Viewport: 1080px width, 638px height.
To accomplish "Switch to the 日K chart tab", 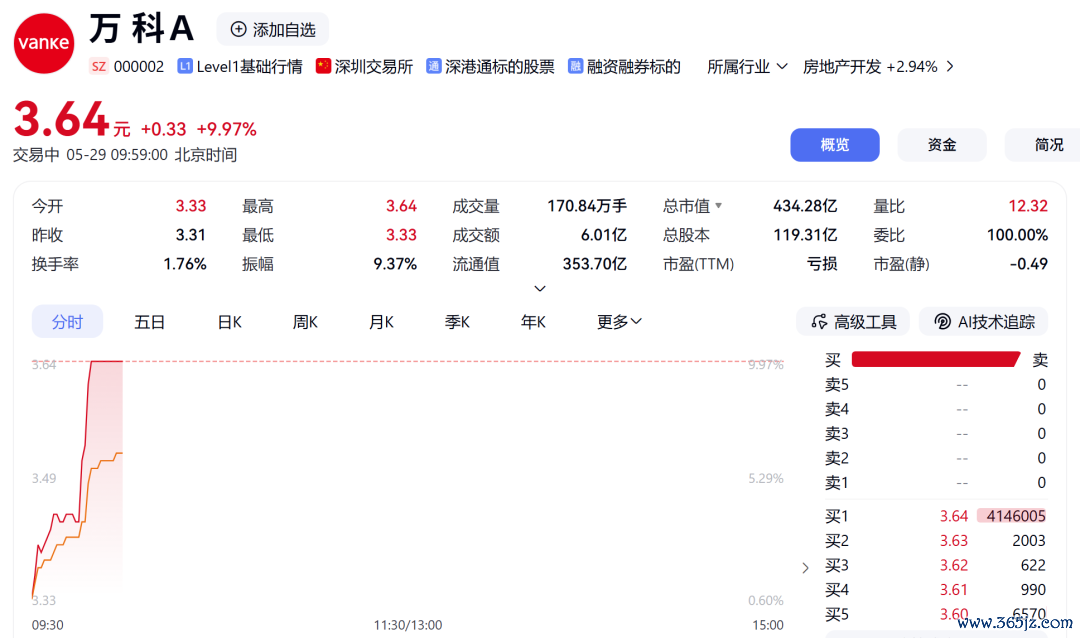I will [229, 322].
